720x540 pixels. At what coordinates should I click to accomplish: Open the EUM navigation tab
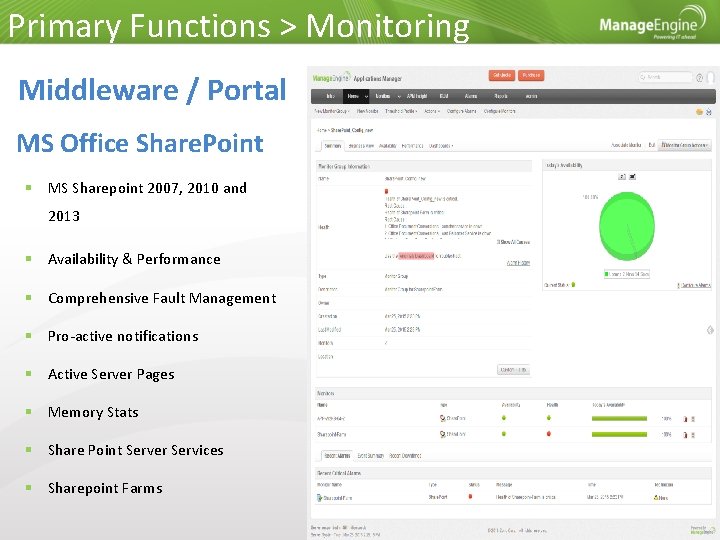pyautogui.click(x=444, y=96)
